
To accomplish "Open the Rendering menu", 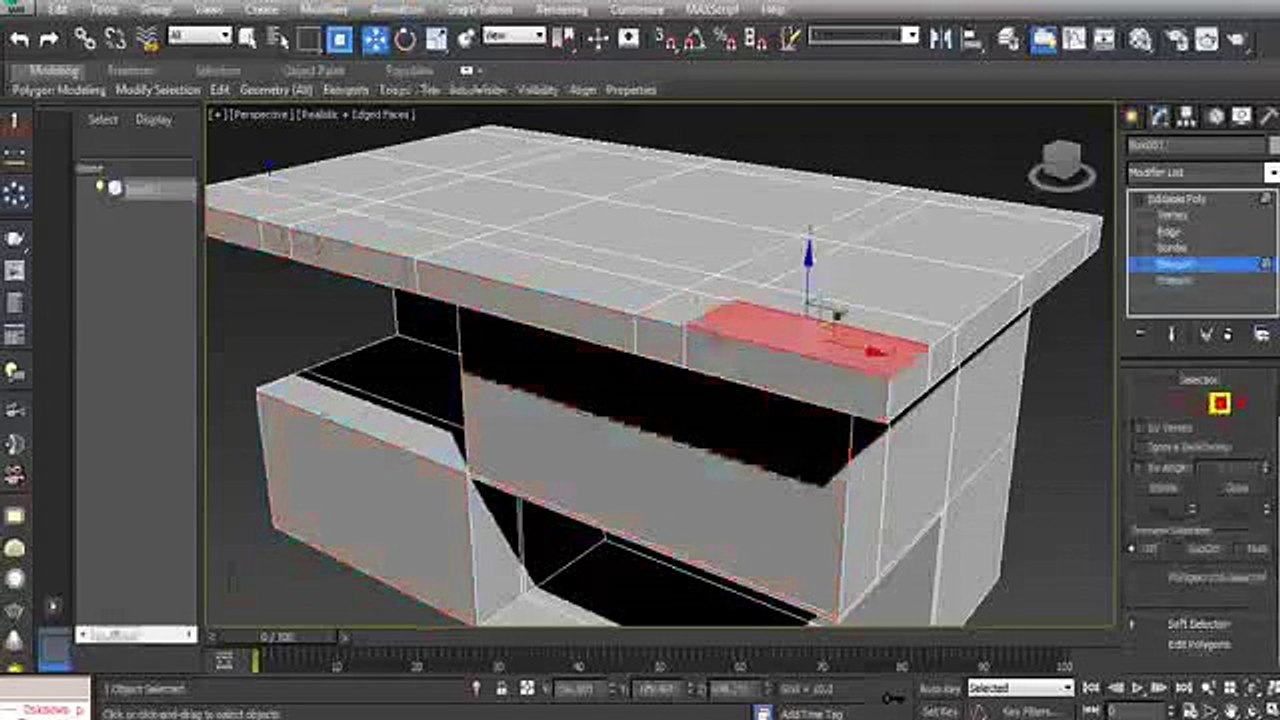I will click(561, 9).
